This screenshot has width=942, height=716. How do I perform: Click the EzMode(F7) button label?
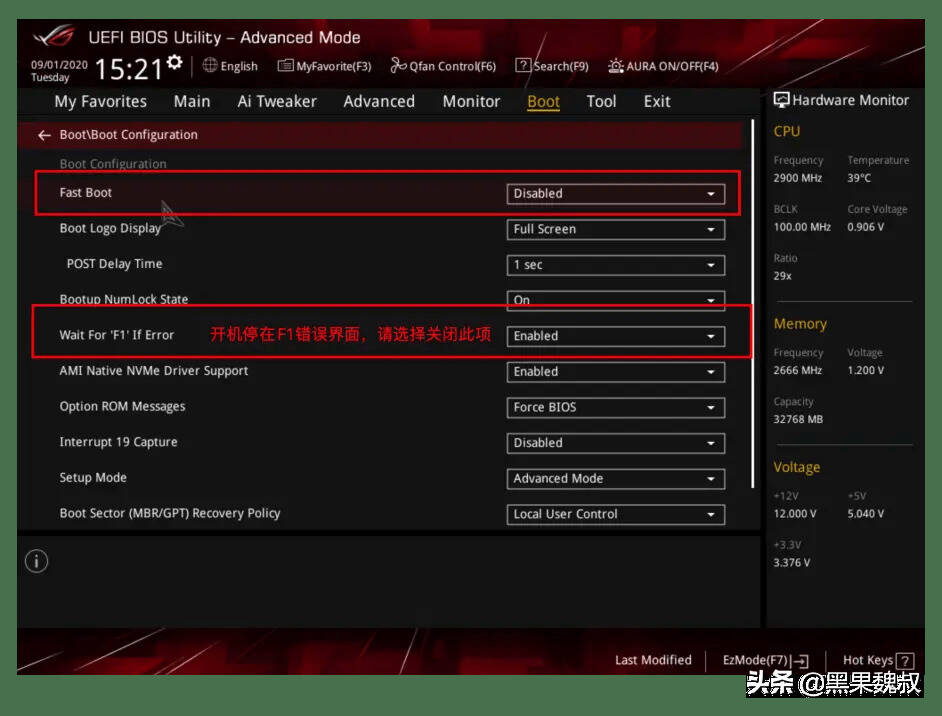755,660
